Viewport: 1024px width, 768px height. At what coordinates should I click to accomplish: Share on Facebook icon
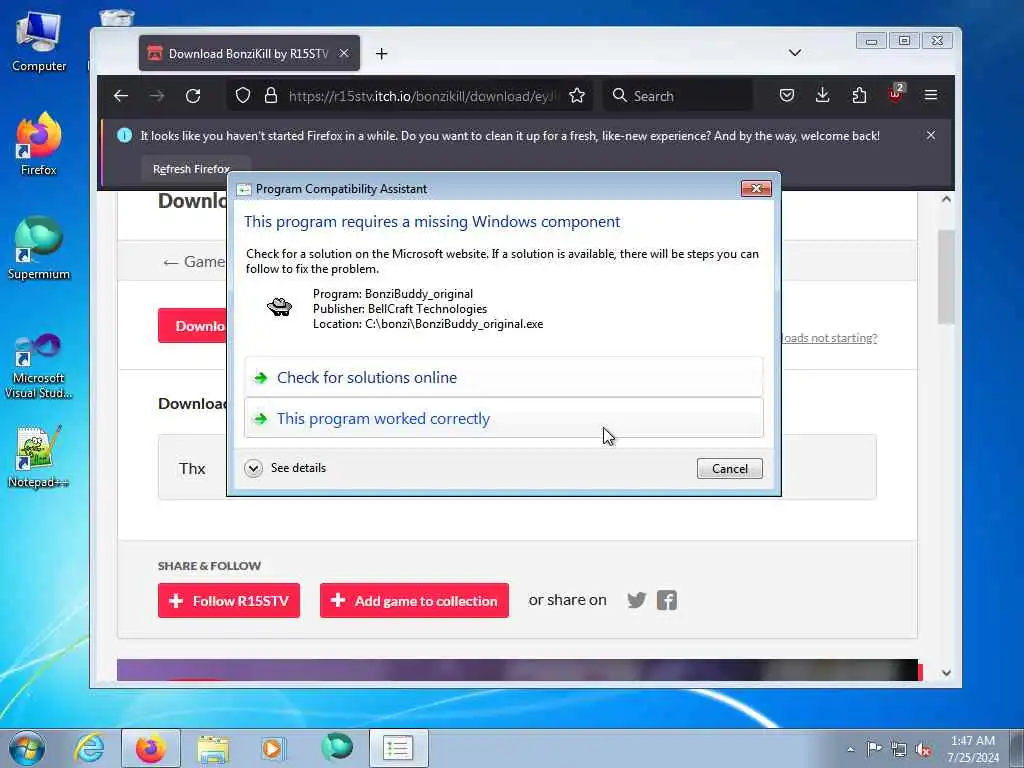pyautogui.click(x=667, y=600)
